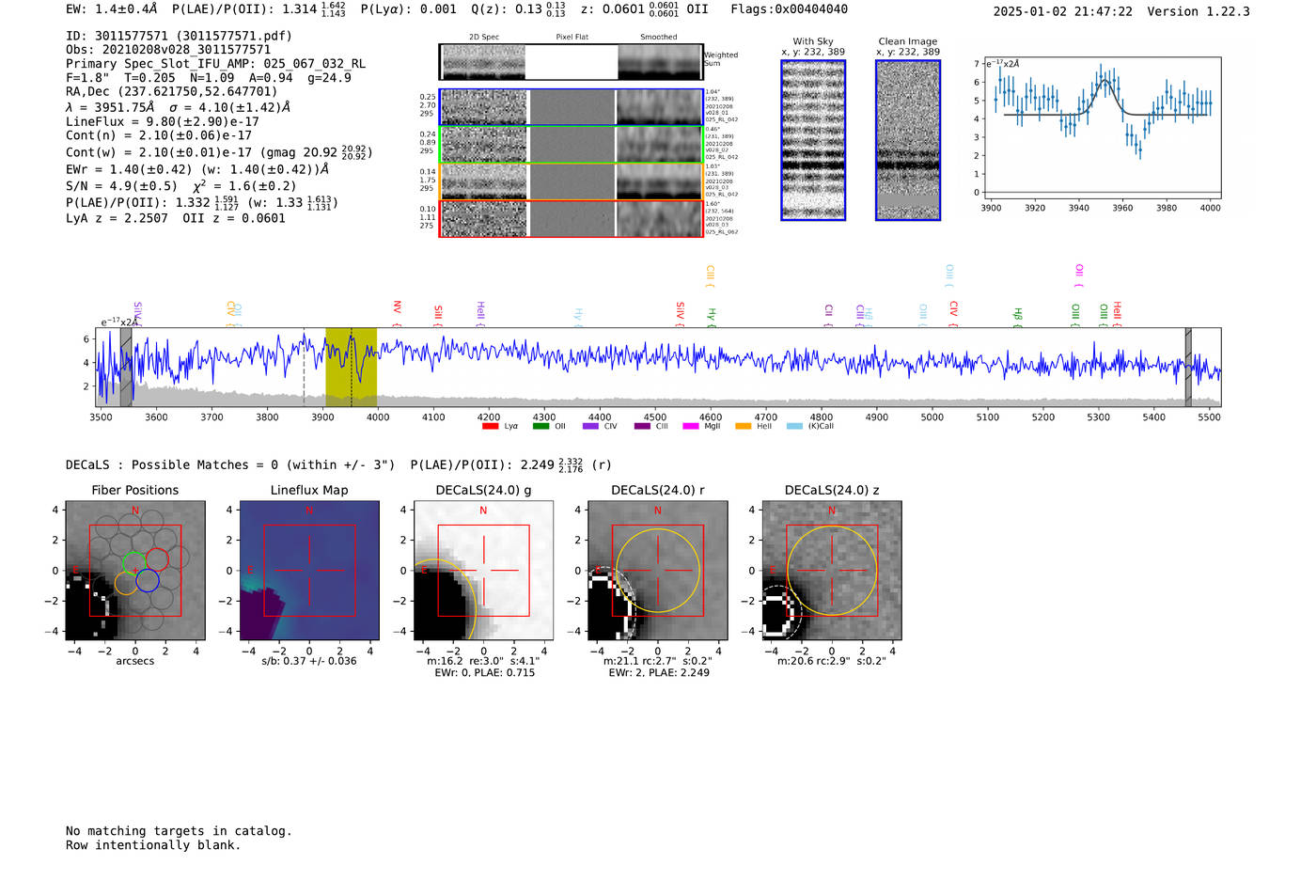
Task: Open the DECaLS g band image
Action: click(x=483, y=571)
